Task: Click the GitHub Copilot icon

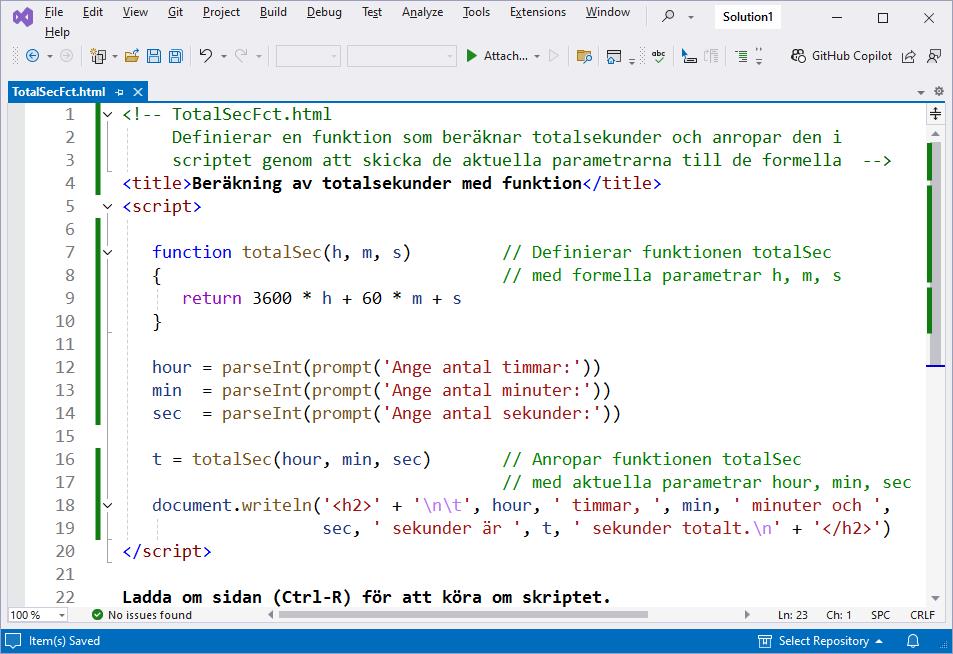Action: tap(798, 56)
